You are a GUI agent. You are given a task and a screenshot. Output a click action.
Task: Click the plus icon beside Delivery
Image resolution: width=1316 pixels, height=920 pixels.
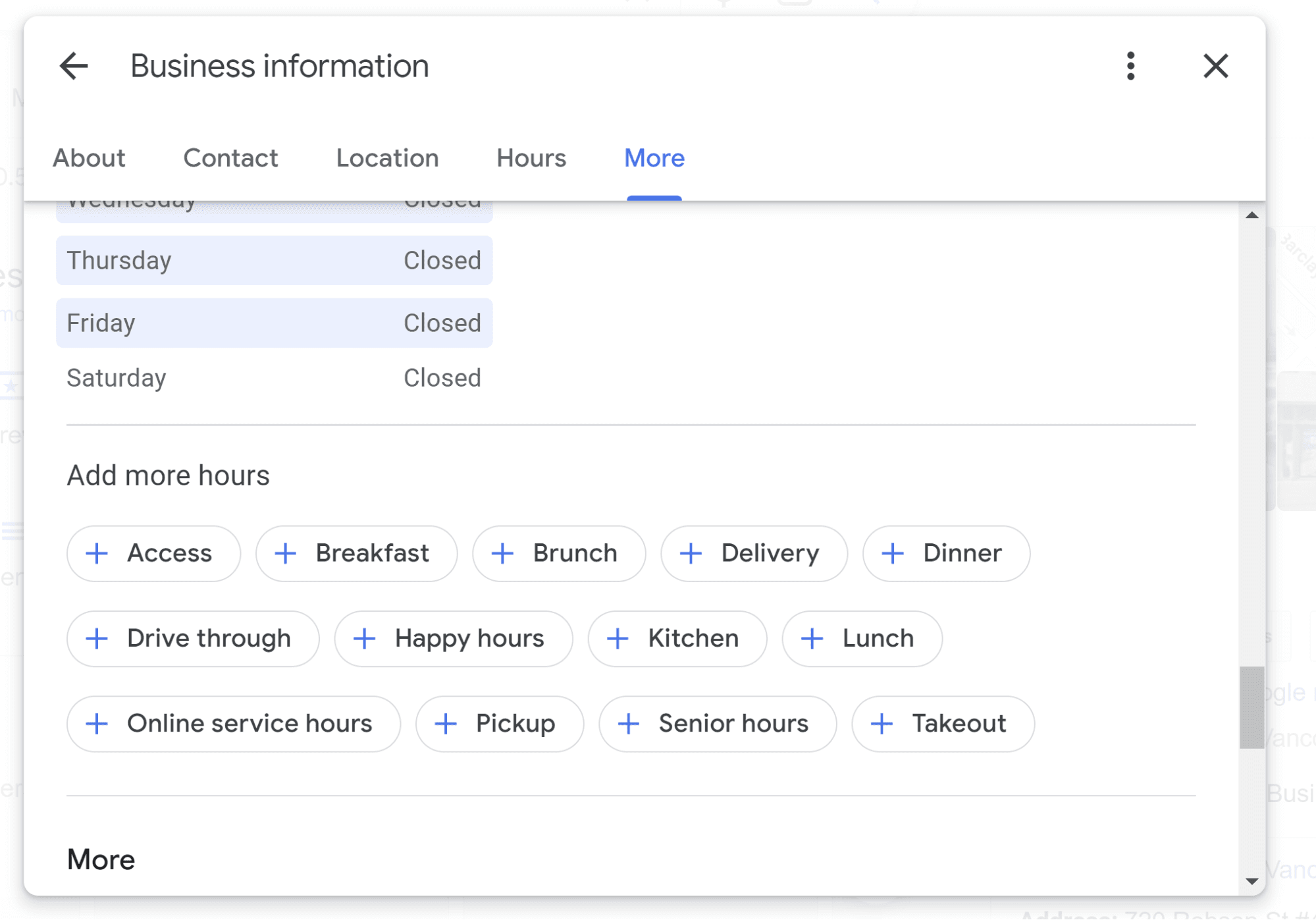coord(691,553)
